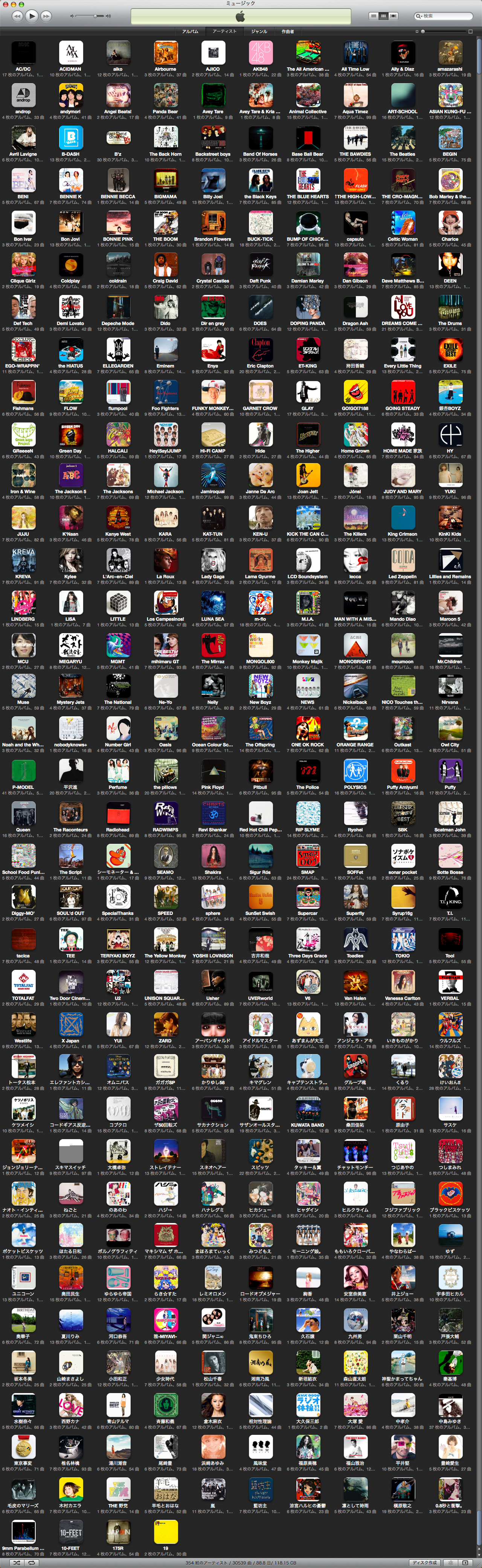482x1568 pixels.
Task: Click the ディスク作成 button
Action: [x=426, y=1562]
